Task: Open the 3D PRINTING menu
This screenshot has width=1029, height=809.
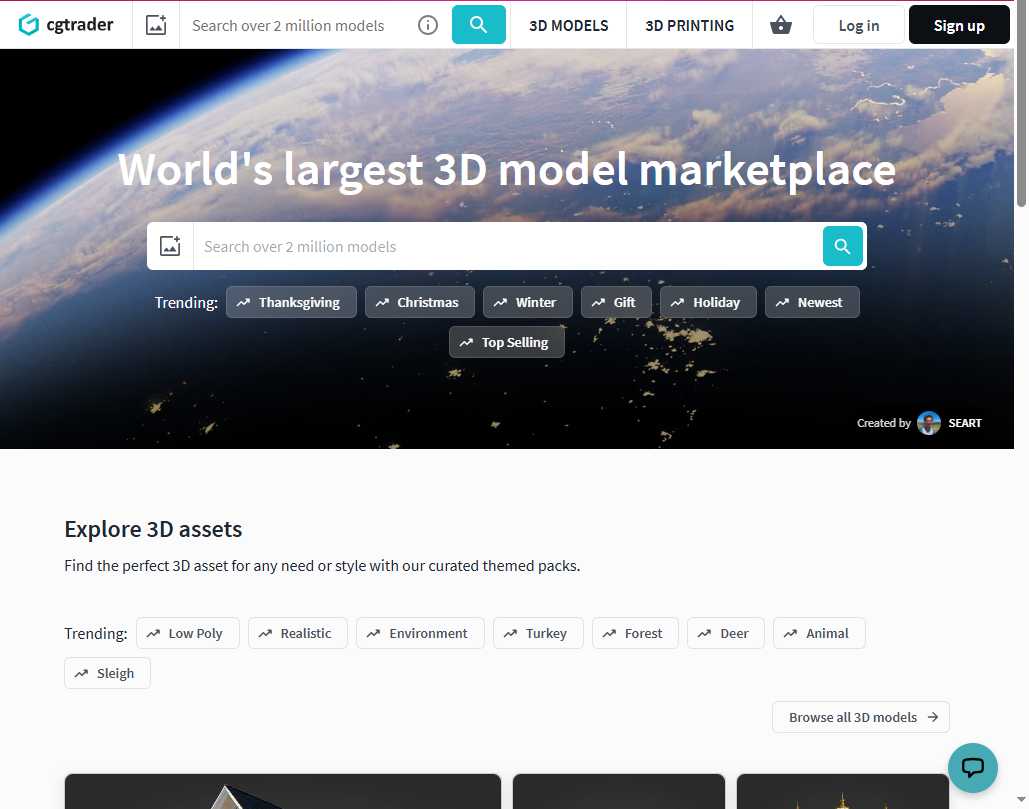Action: point(689,25)
